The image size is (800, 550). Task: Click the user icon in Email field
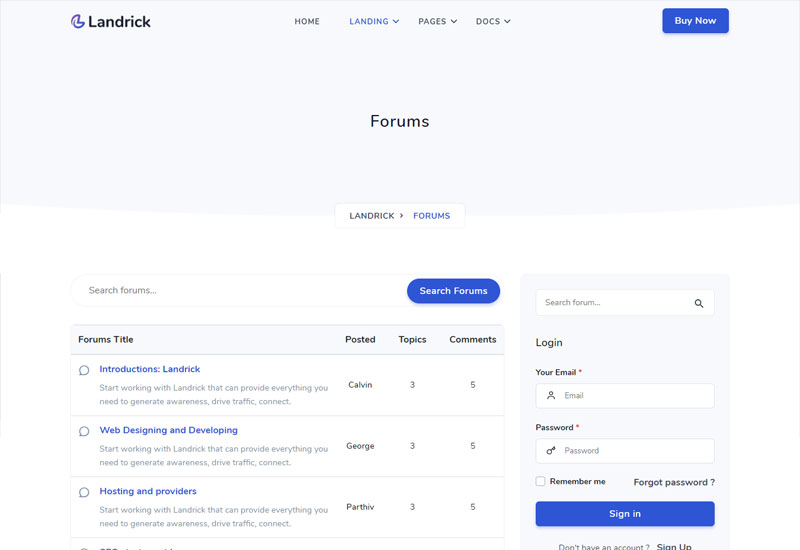pos(551,396)
